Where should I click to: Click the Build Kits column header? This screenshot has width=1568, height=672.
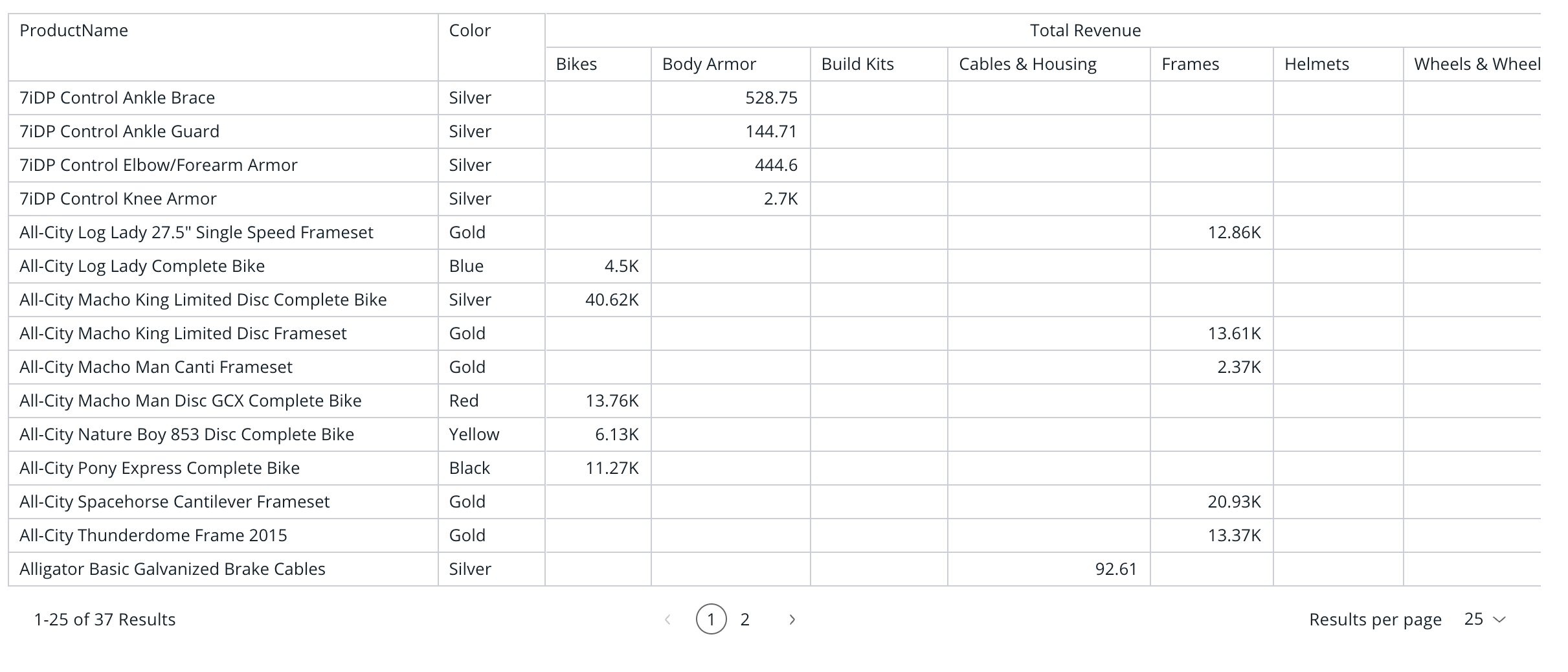857,64
